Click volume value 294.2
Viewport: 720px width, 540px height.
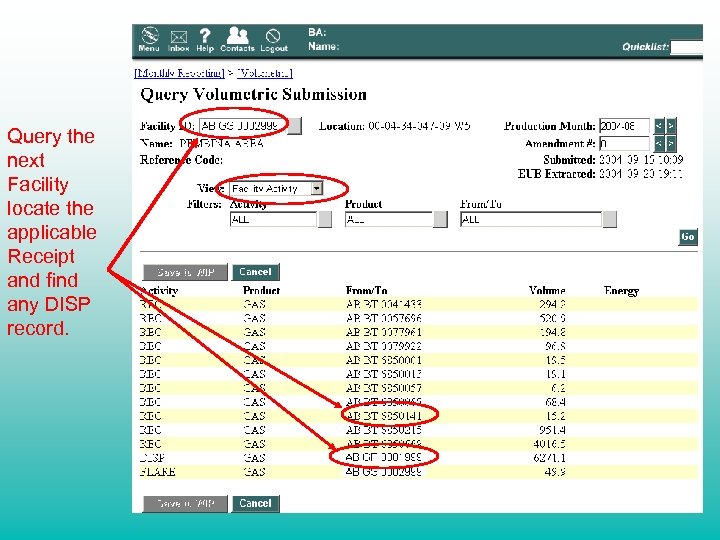click(x=552, y=304)
